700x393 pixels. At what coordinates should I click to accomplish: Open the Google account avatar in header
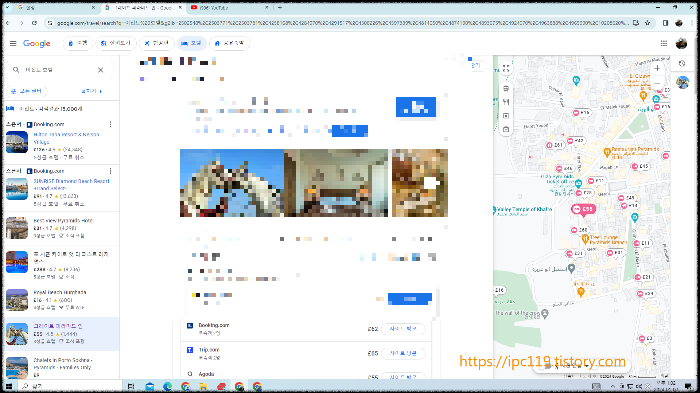(x=681, y=43)
